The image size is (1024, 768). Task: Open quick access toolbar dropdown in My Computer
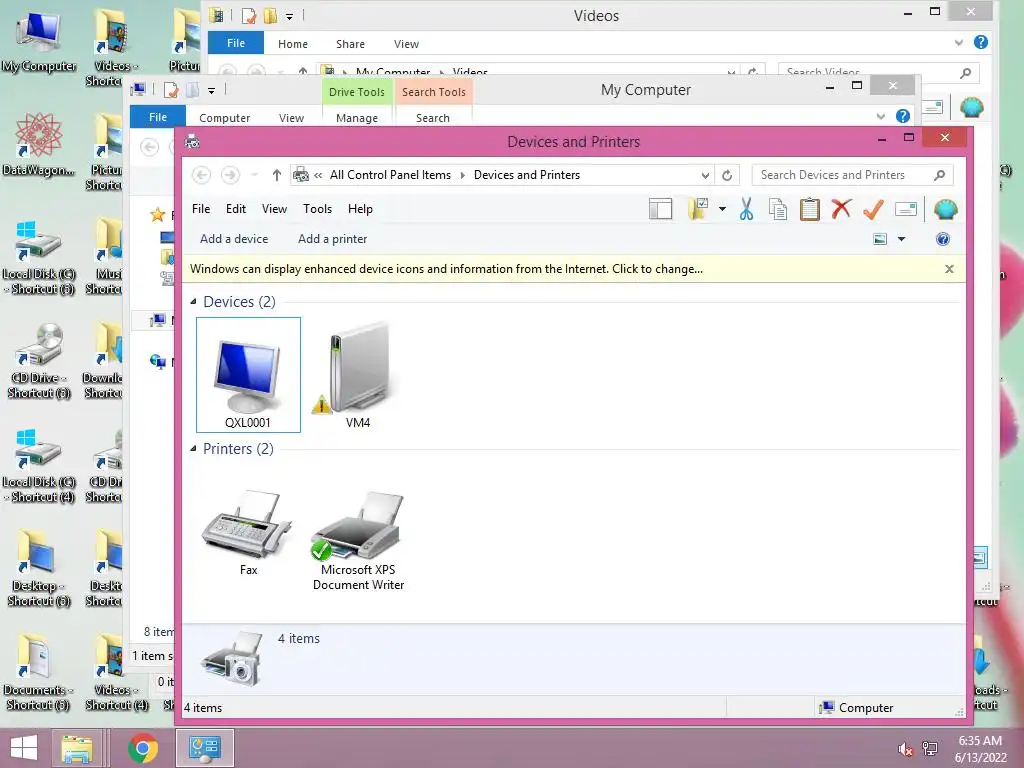[x=212, y=91]
